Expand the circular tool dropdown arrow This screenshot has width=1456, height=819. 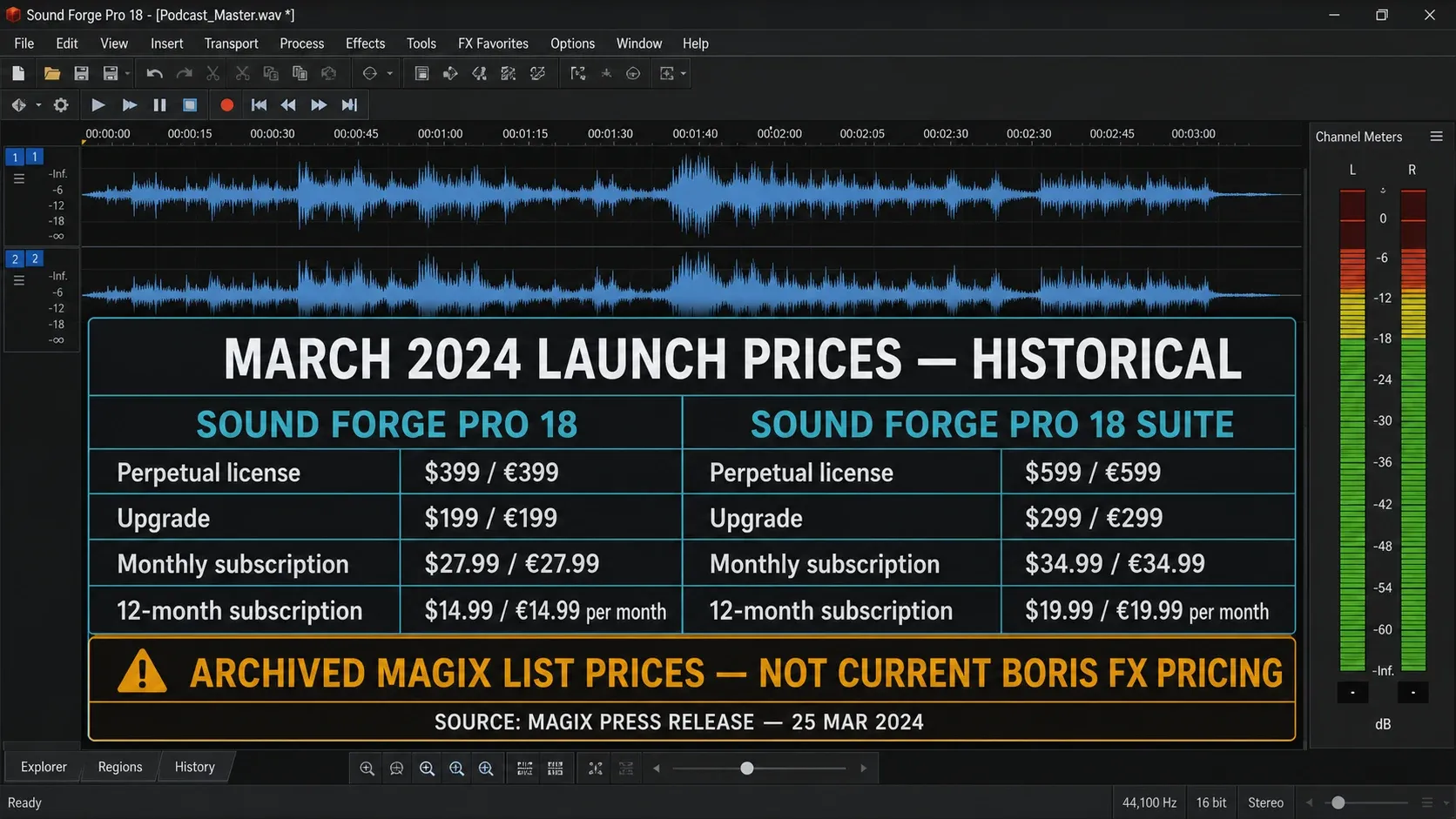(389, 74)
